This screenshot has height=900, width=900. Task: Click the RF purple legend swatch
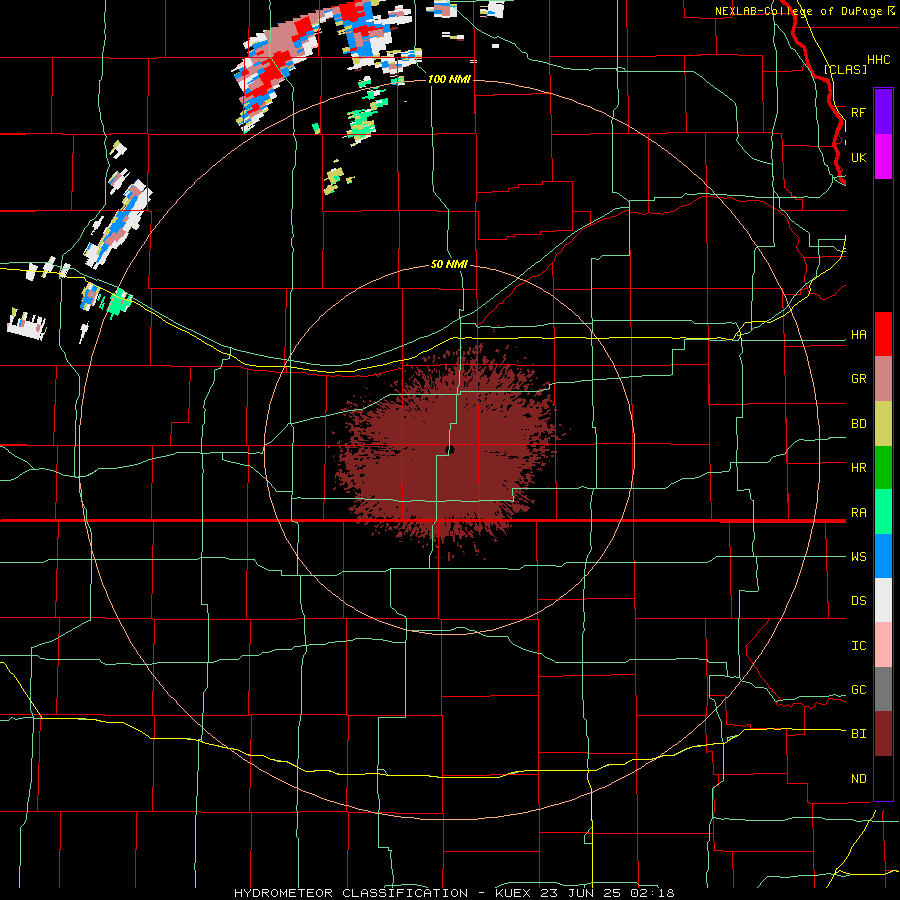[x=883, y=111]
